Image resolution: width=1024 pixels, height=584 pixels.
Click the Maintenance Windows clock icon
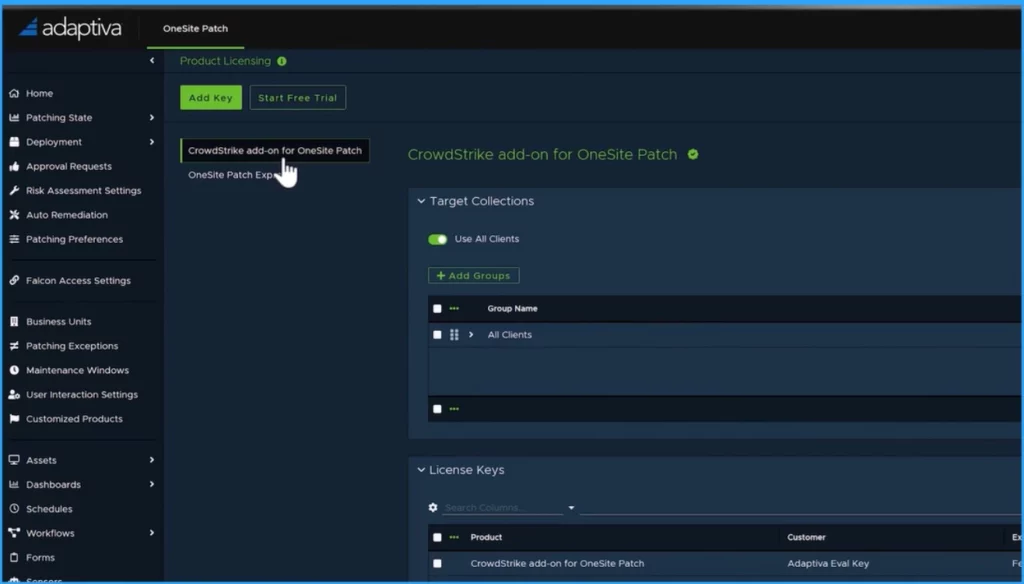(14, 370)
